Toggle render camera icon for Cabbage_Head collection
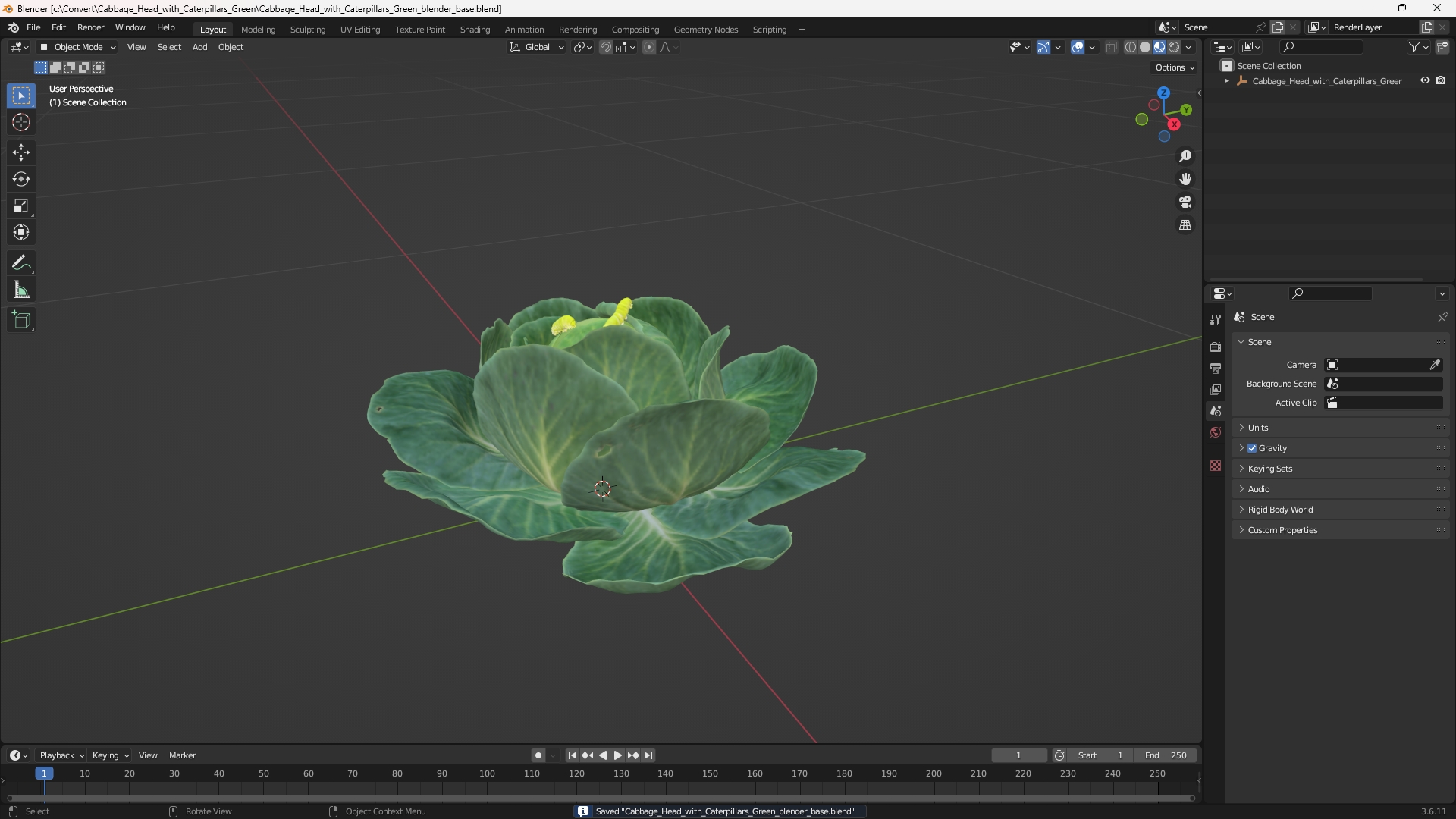This screenshot has width=1456, height=819. pos(1441,80)
